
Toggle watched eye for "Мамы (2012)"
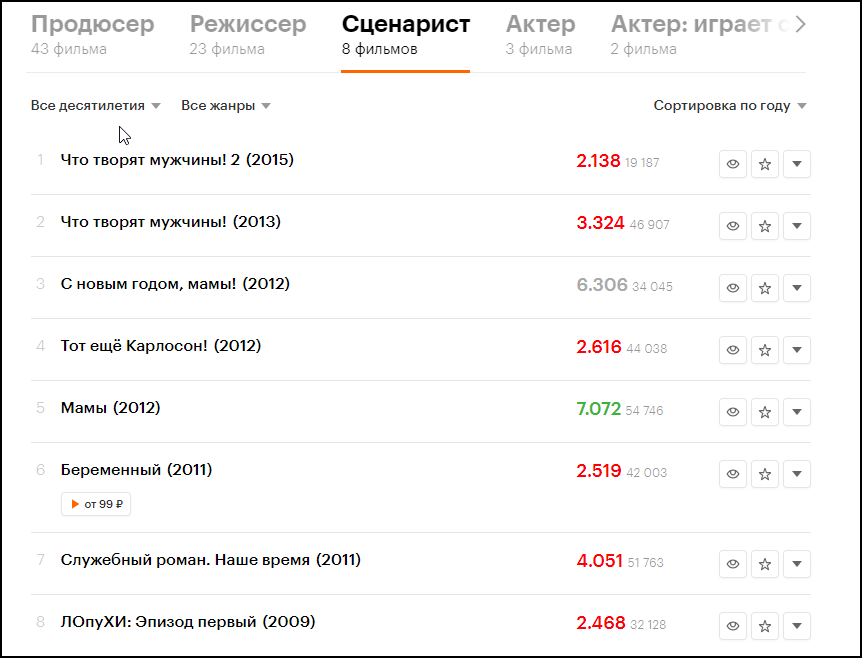733,412
